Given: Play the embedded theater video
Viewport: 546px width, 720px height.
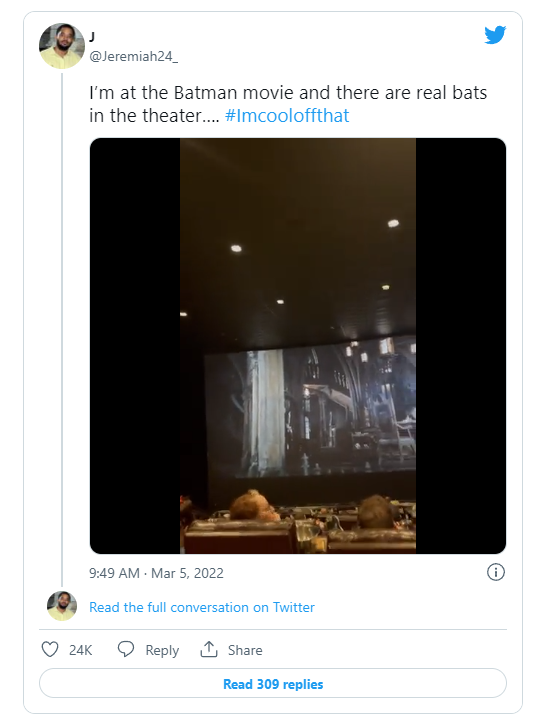Looking at the screenshot, I should 298,346.
